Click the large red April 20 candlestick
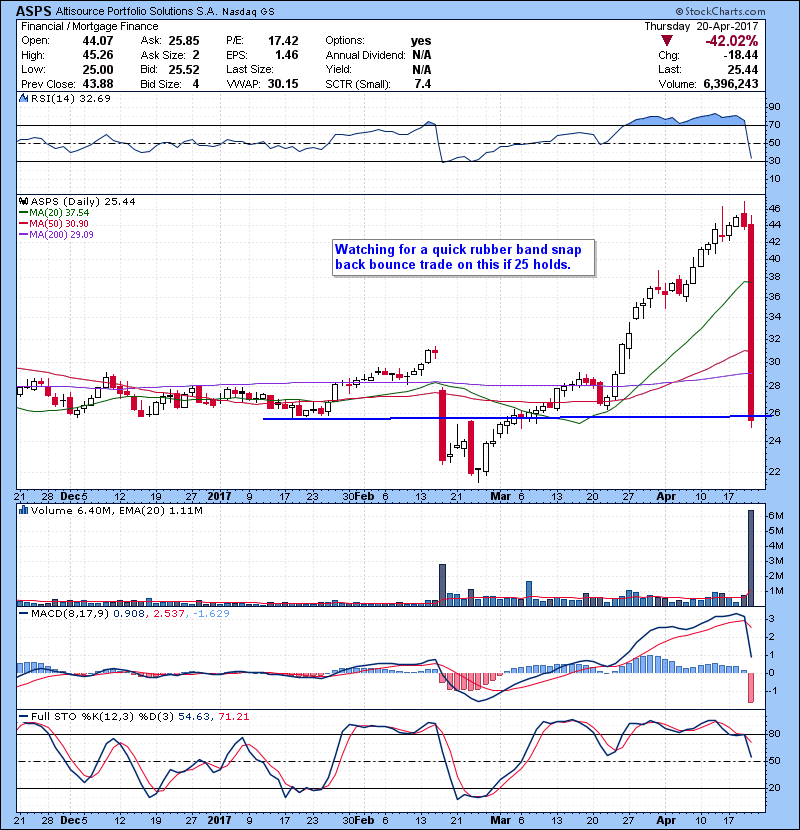 [751, 322]
